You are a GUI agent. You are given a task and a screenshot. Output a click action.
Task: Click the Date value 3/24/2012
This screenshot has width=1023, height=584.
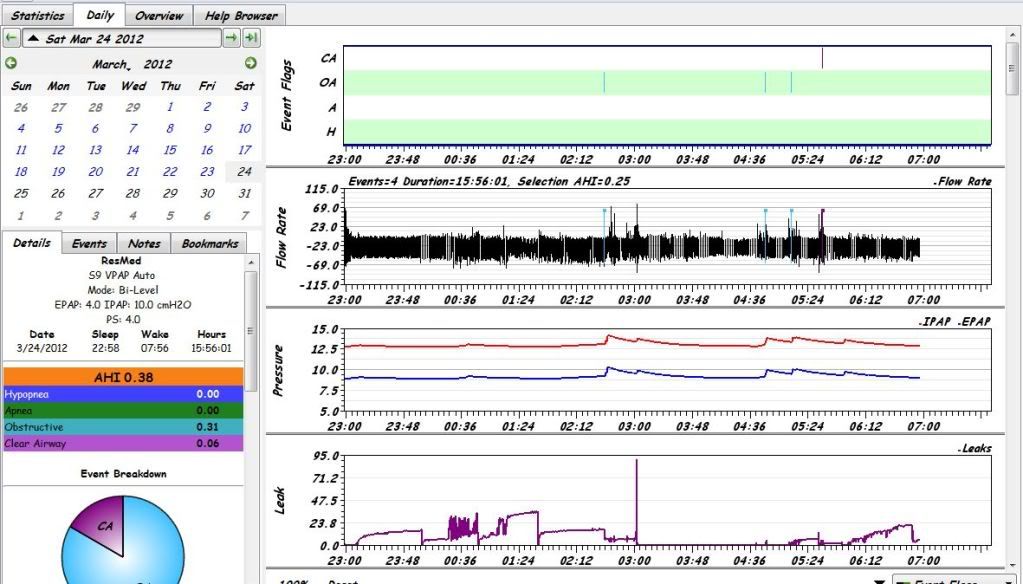click(42, 348)
